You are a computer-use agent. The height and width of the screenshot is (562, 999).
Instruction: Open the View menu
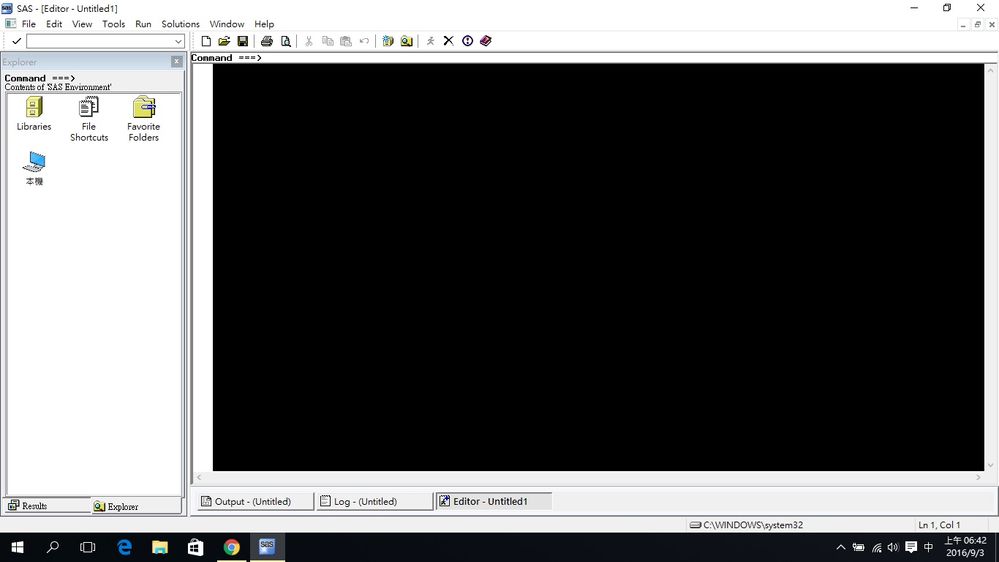click(82, 24)
